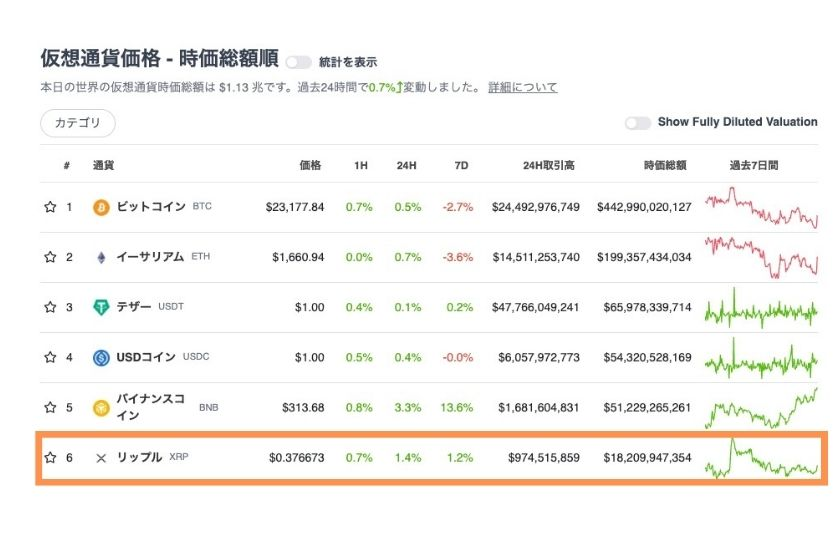The height and width of the screenshot is (560, 840).
Task: Click the star next to Tether row
Action: click(x=50, y=307)
